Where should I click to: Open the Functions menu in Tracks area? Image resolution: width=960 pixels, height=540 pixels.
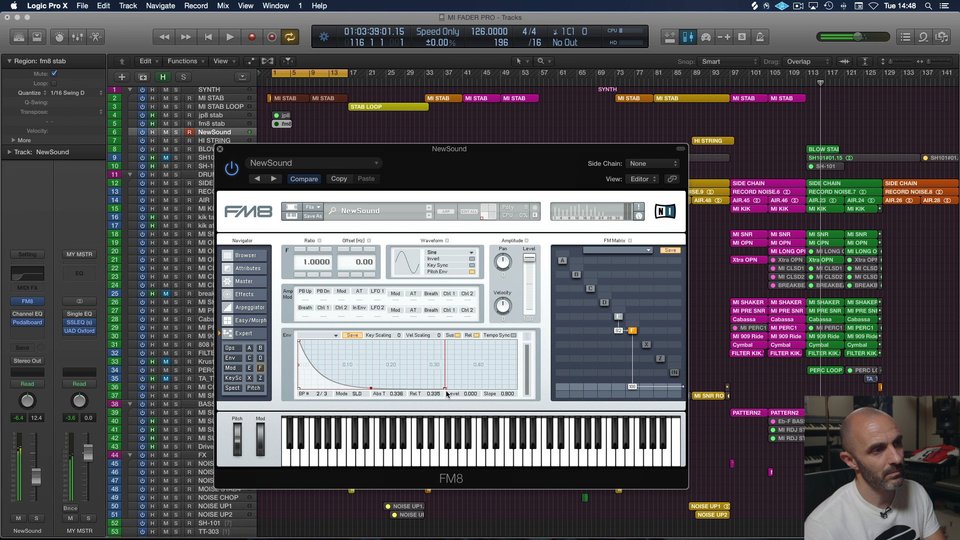pyautogui.click(x=186, y=61)
